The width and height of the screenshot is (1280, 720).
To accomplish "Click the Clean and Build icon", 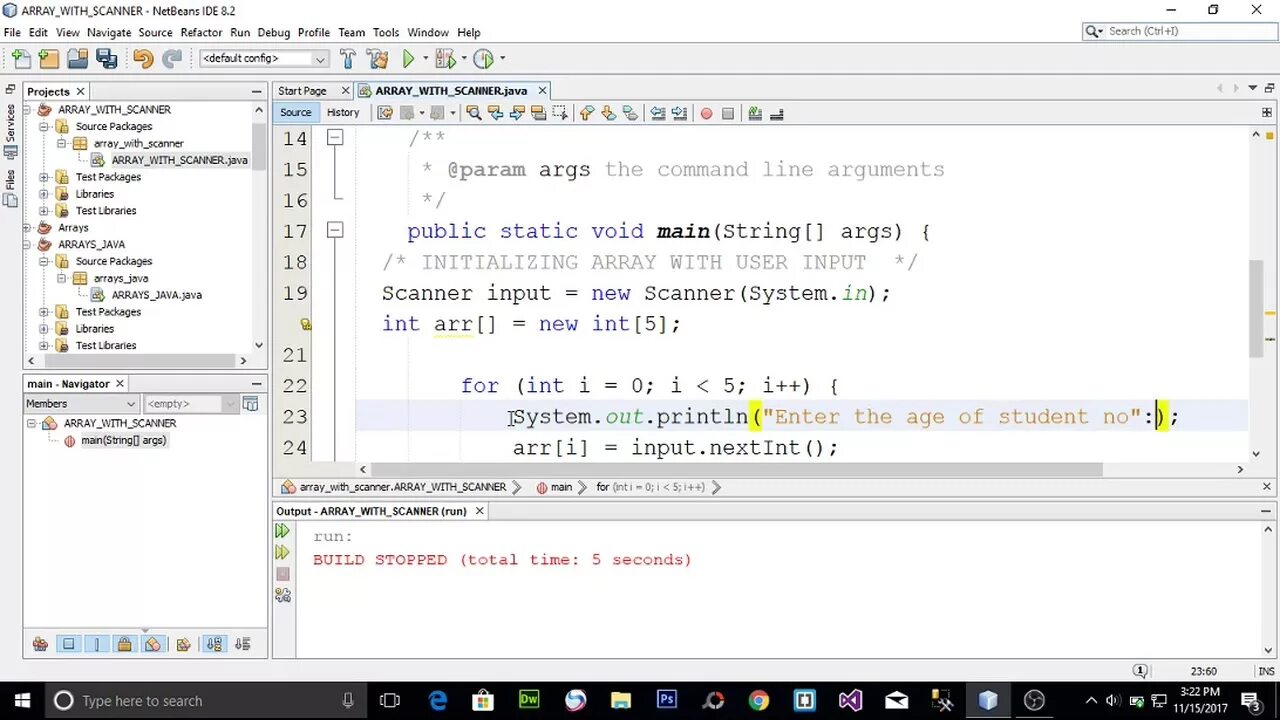I will pos(377,59).
